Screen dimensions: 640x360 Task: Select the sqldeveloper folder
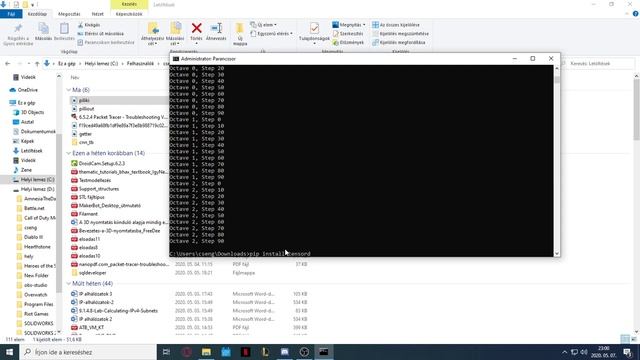(92, 273)
